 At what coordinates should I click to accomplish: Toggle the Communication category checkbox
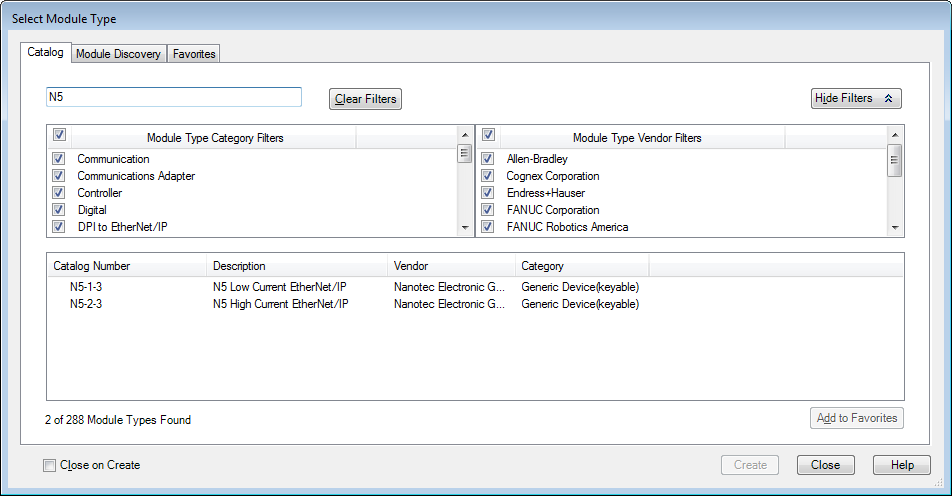click(59, 159)
